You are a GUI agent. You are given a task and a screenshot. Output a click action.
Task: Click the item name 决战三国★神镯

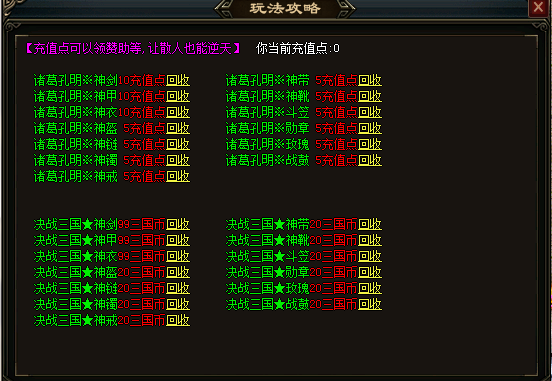(x=75, y=304)
